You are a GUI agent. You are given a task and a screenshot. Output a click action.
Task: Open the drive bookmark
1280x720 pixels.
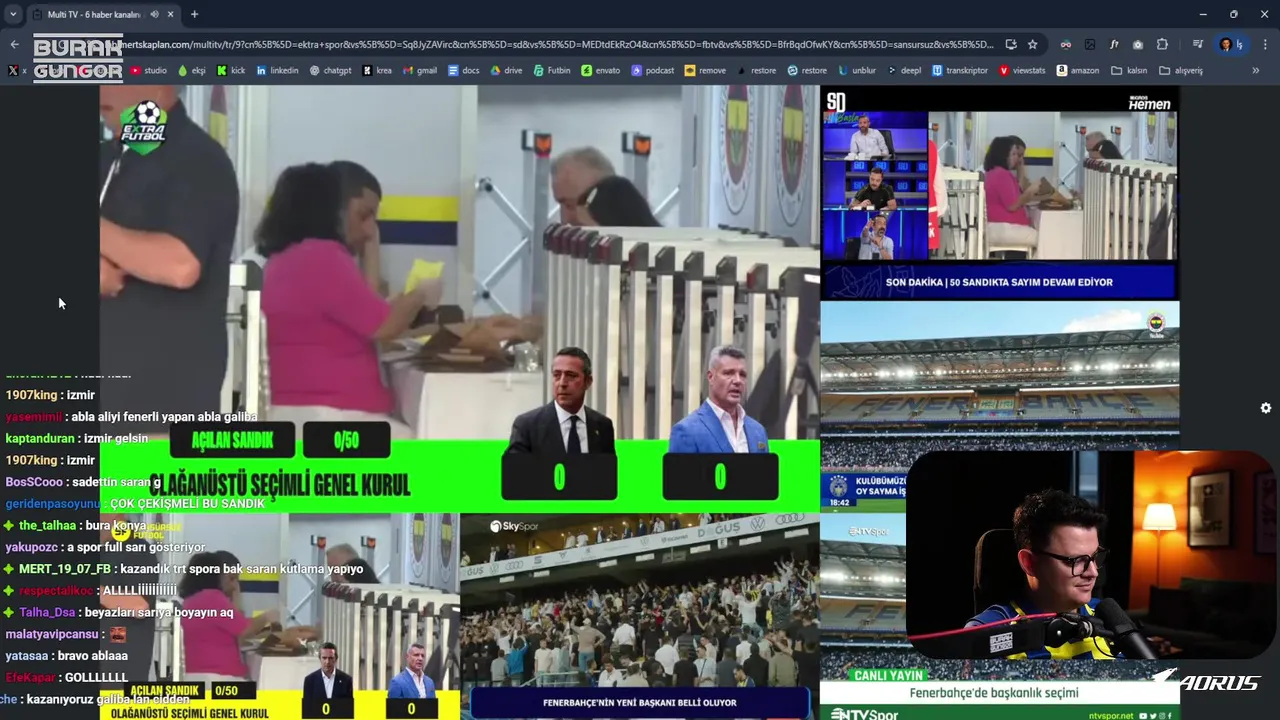pyautogui.click(x=507, y=71)
